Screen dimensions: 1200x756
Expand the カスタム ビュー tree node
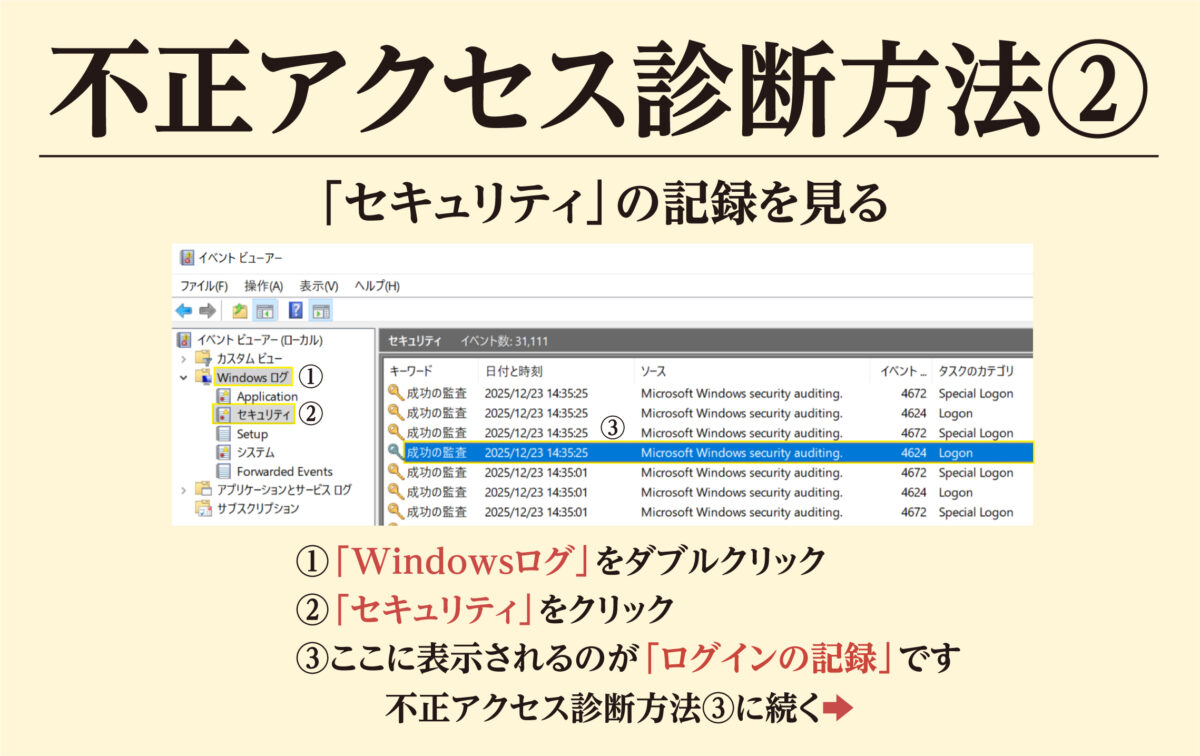click(184, 358)
